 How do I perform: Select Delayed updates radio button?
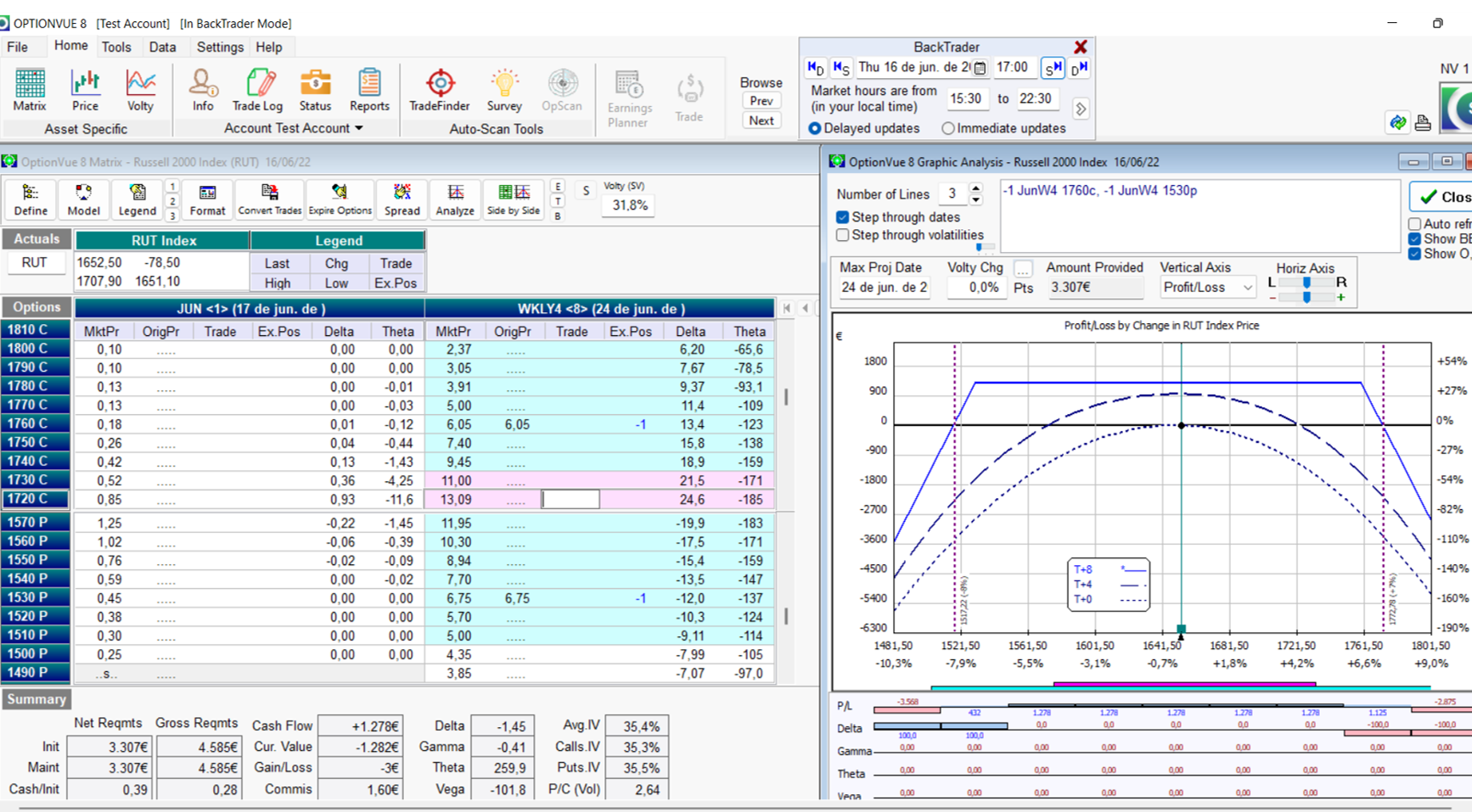pyautogui.click(x=815, y=128)
